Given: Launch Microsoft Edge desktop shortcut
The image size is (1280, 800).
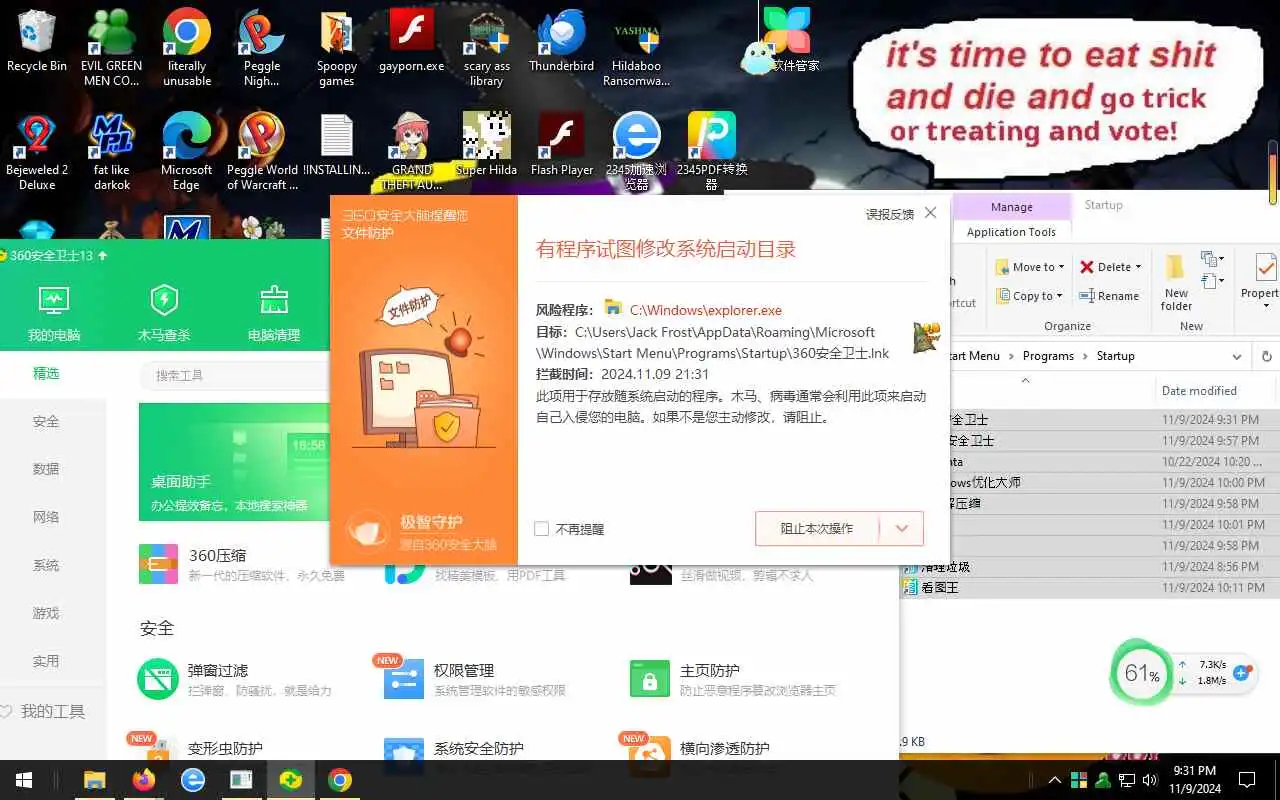Looking at the screenshot, I should tap(187, 151).
